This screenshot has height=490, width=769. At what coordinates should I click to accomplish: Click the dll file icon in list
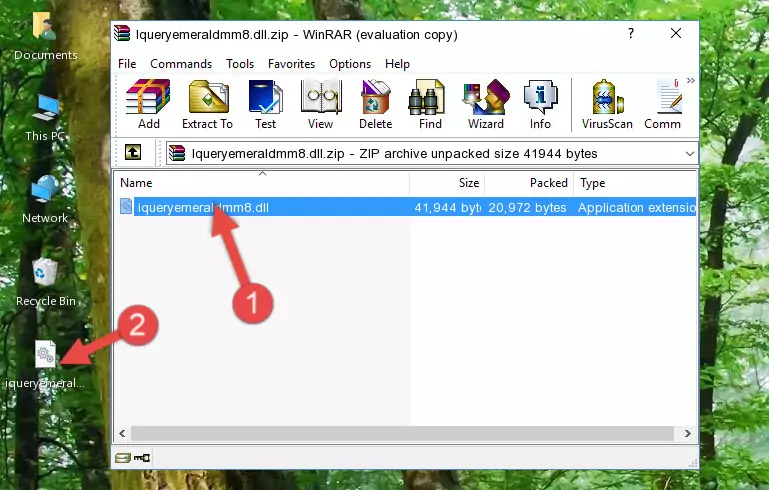[126, 206]
